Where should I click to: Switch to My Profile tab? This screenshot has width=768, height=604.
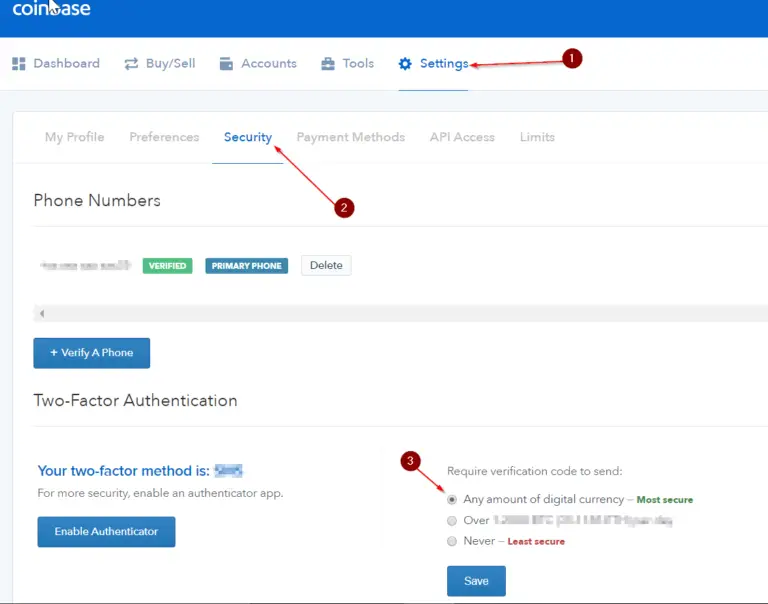(74, 137)
